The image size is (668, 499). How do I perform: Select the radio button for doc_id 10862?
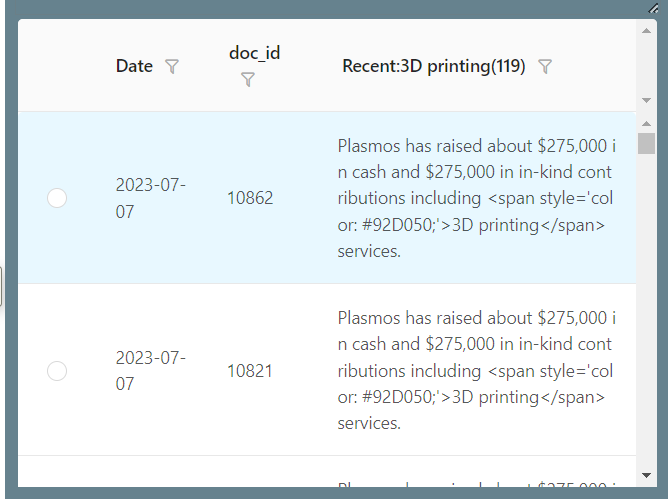click(x=57, y=198)
